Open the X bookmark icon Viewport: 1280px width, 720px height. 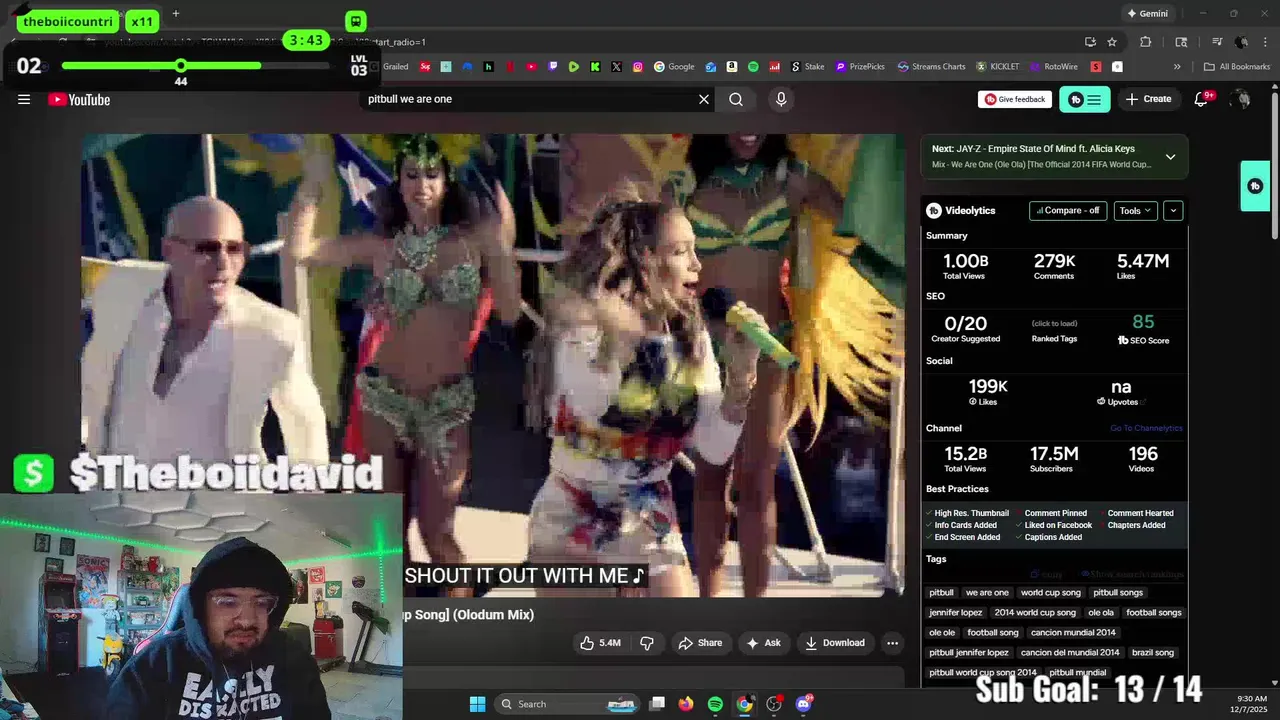coord(616,67)
